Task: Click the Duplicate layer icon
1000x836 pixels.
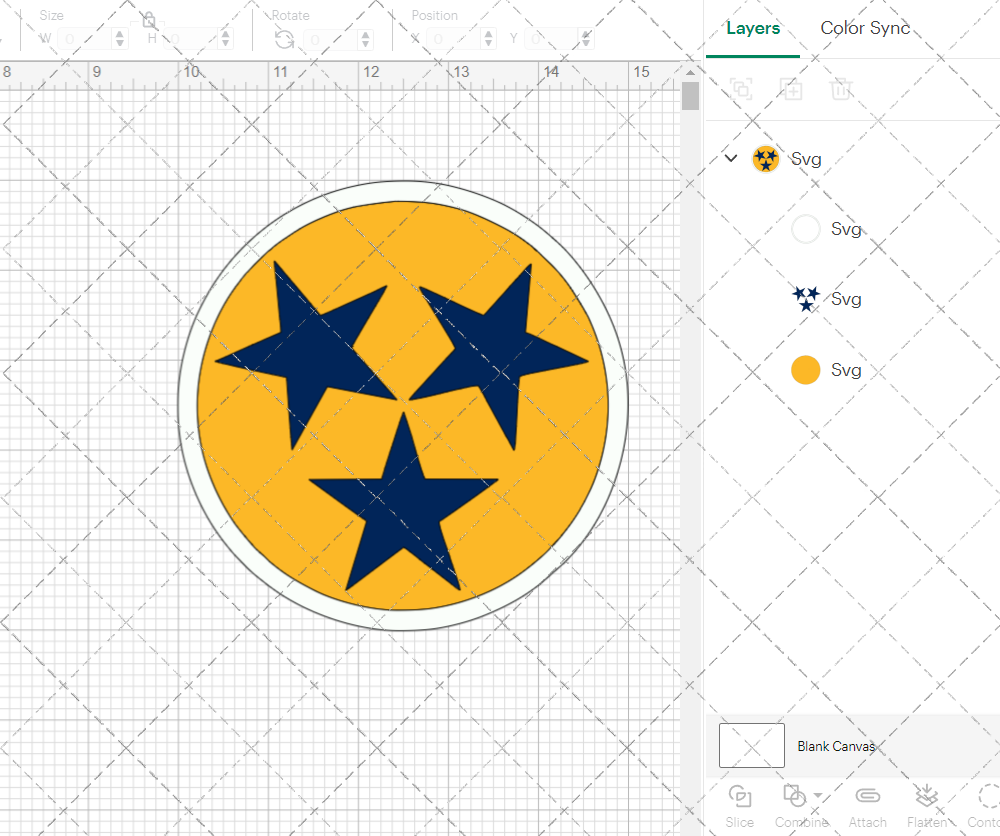Action: coord(791,89)
